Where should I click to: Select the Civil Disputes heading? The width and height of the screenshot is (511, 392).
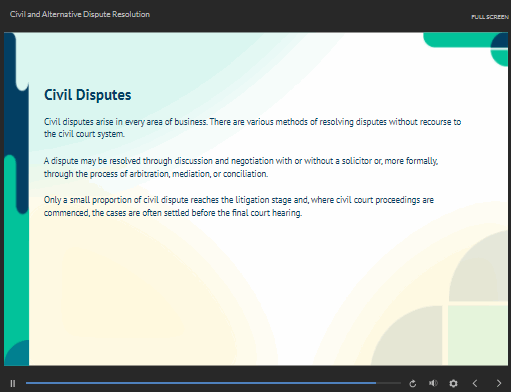88,95
